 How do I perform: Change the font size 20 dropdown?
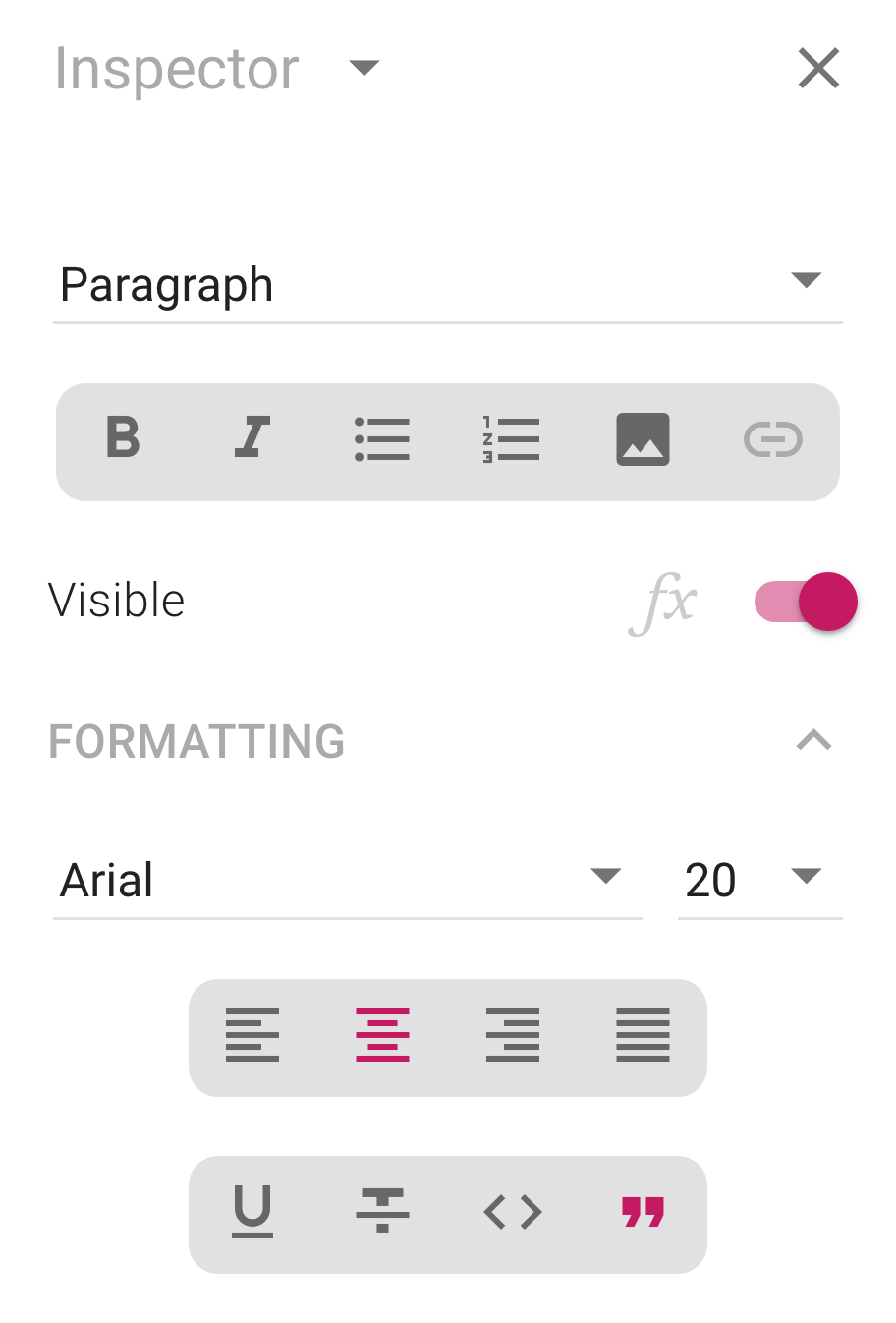(760, 880)
